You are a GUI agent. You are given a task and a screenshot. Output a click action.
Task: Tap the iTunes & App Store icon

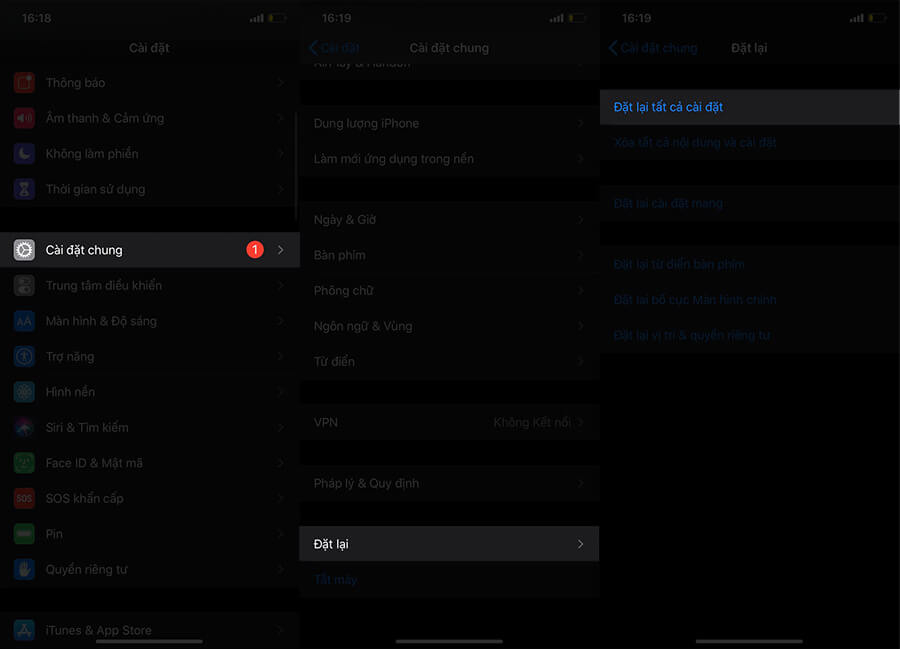(24, 630)
